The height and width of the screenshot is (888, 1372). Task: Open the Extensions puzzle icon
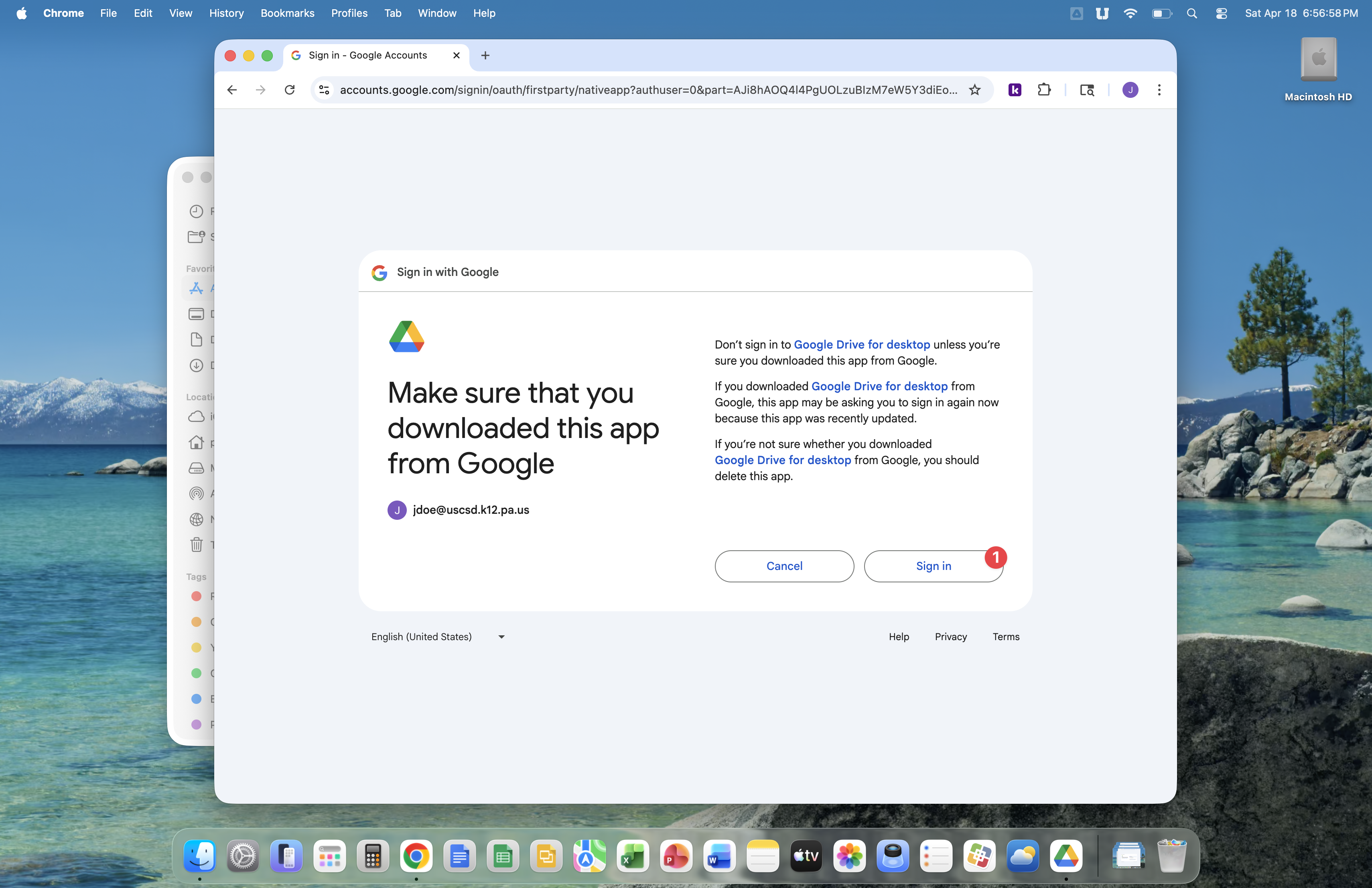[x=1044, y=90]
